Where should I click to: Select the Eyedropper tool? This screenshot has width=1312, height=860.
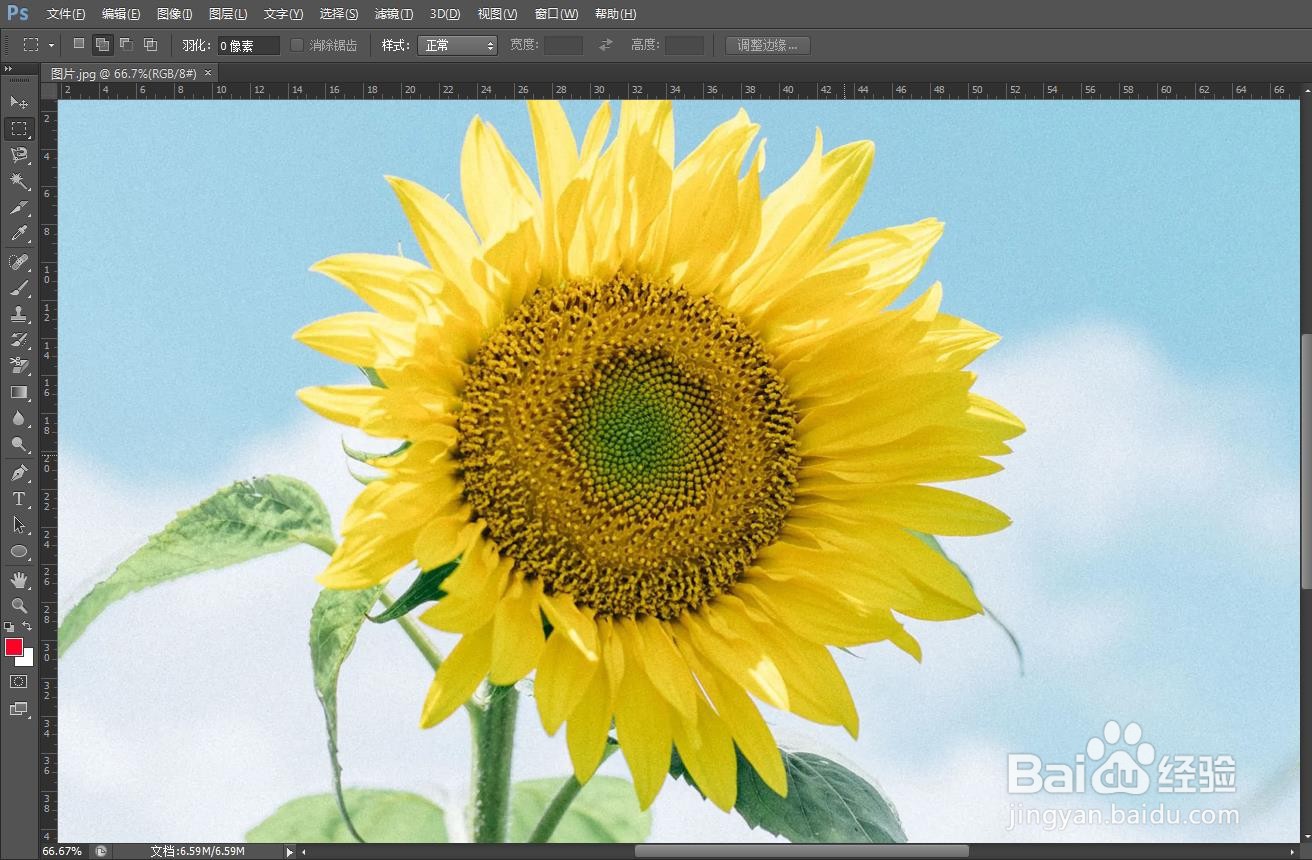19,234
